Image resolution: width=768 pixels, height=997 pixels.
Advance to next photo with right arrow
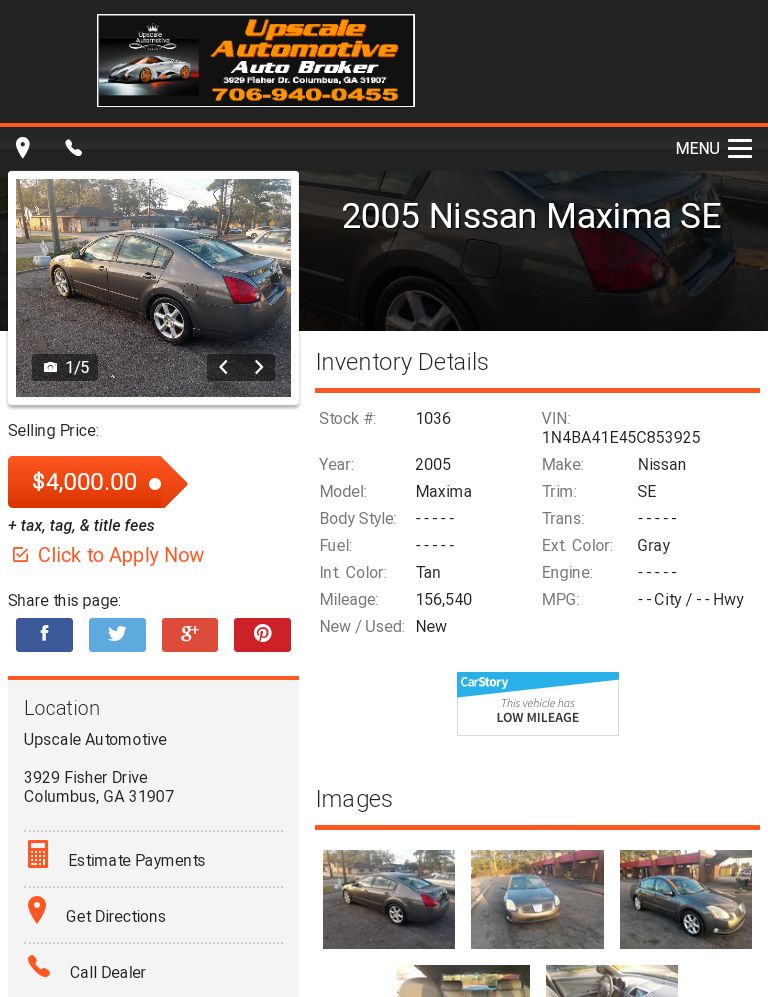[x=258, y=367]
